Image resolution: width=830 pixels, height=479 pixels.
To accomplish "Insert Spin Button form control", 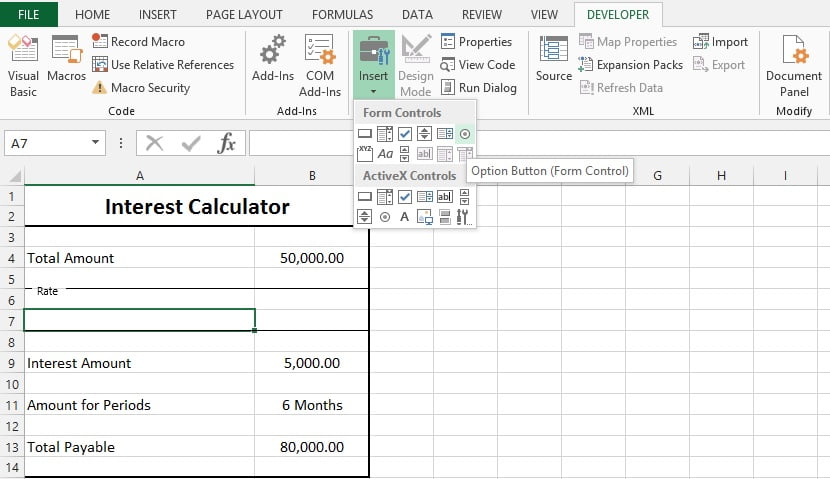I will coord(425,134).
